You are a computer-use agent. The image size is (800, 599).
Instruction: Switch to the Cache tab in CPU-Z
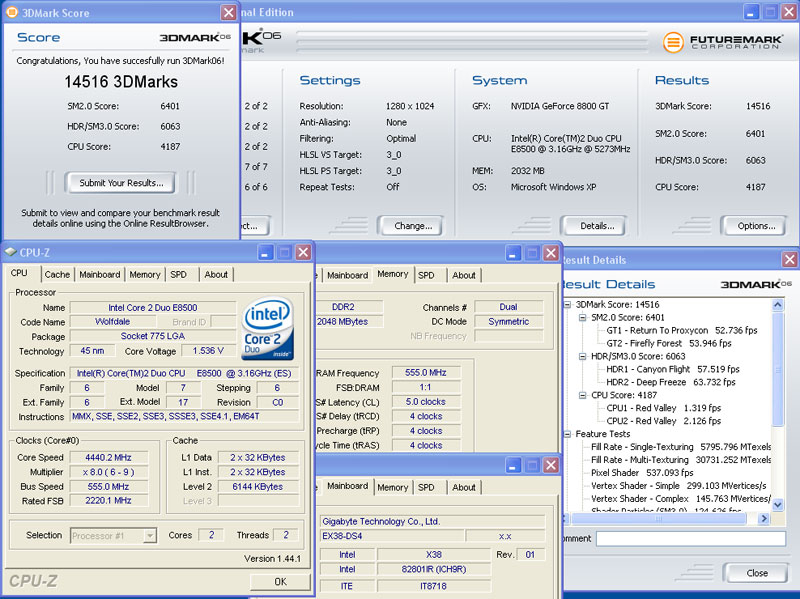tap(57, 274)
